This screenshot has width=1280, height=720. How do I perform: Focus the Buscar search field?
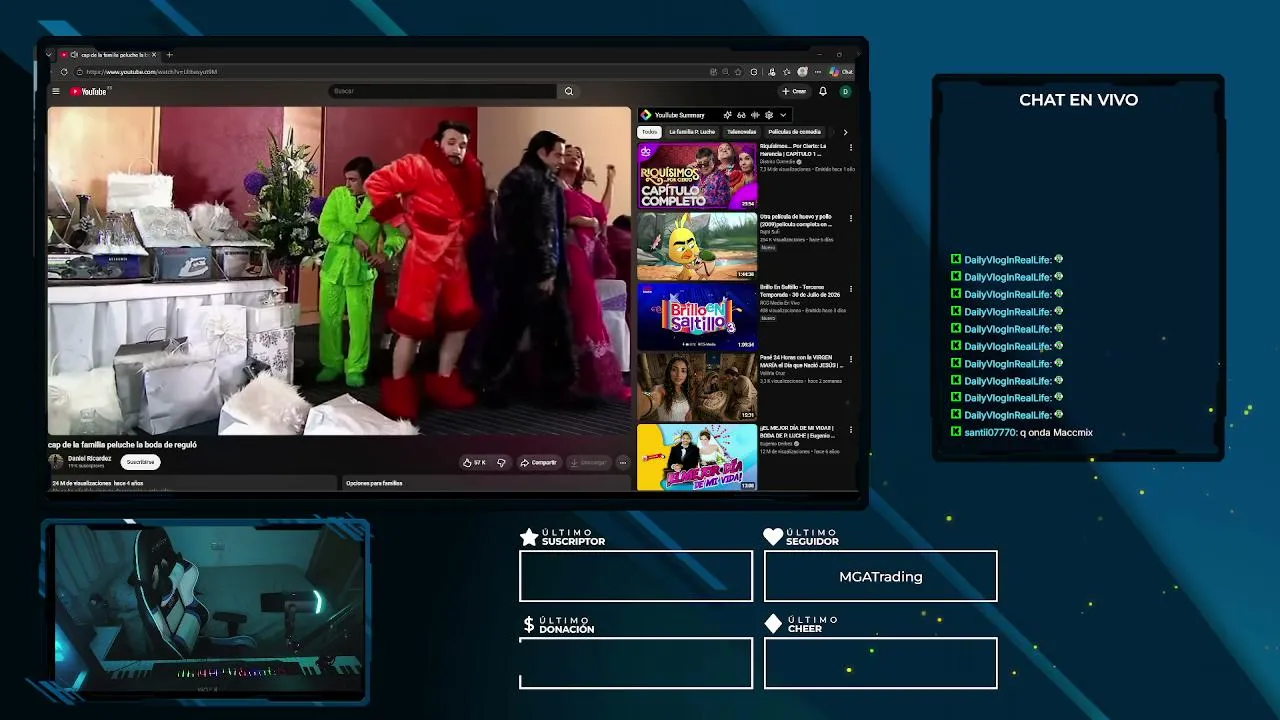pos(443,91)
